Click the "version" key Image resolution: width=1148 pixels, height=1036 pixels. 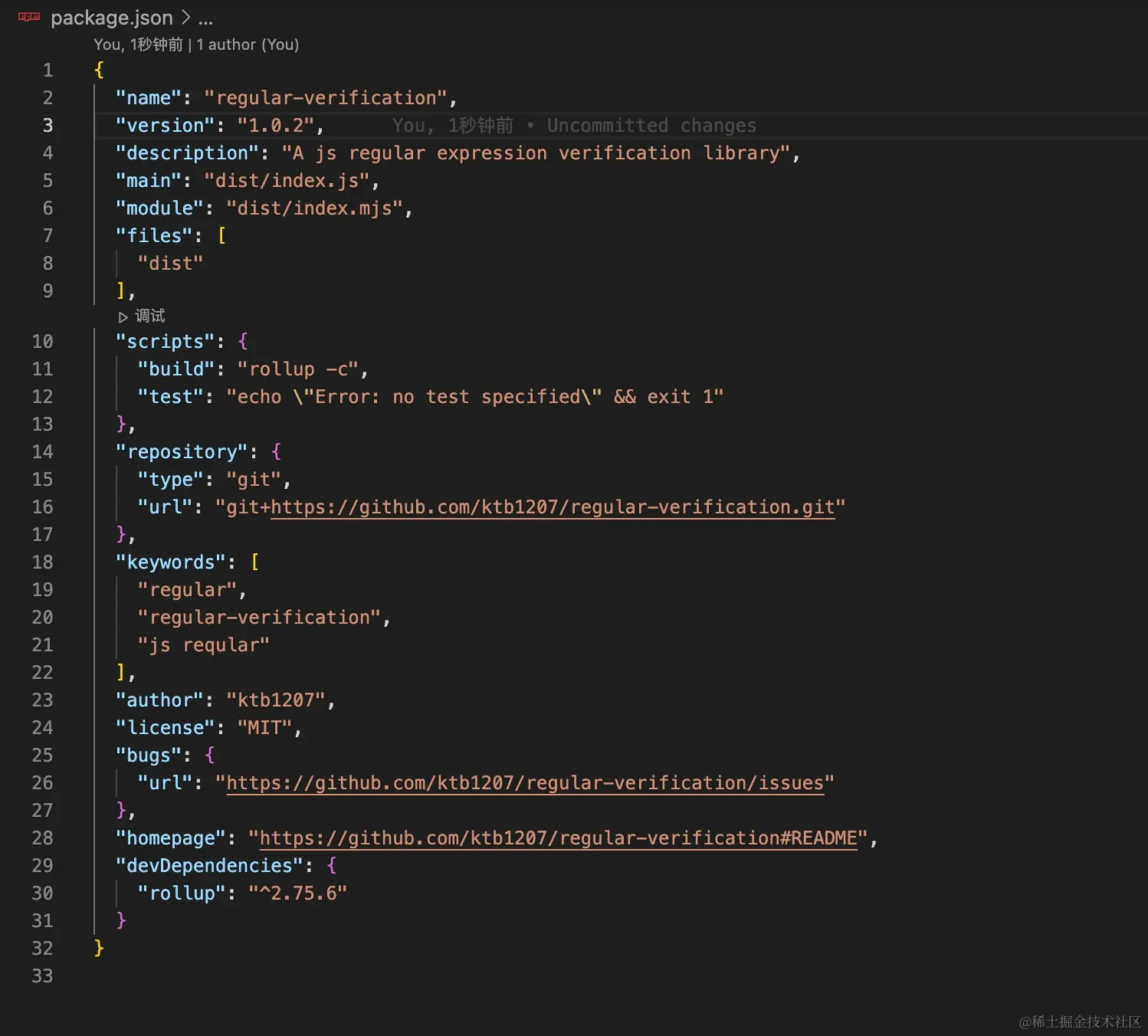(166, 126)
